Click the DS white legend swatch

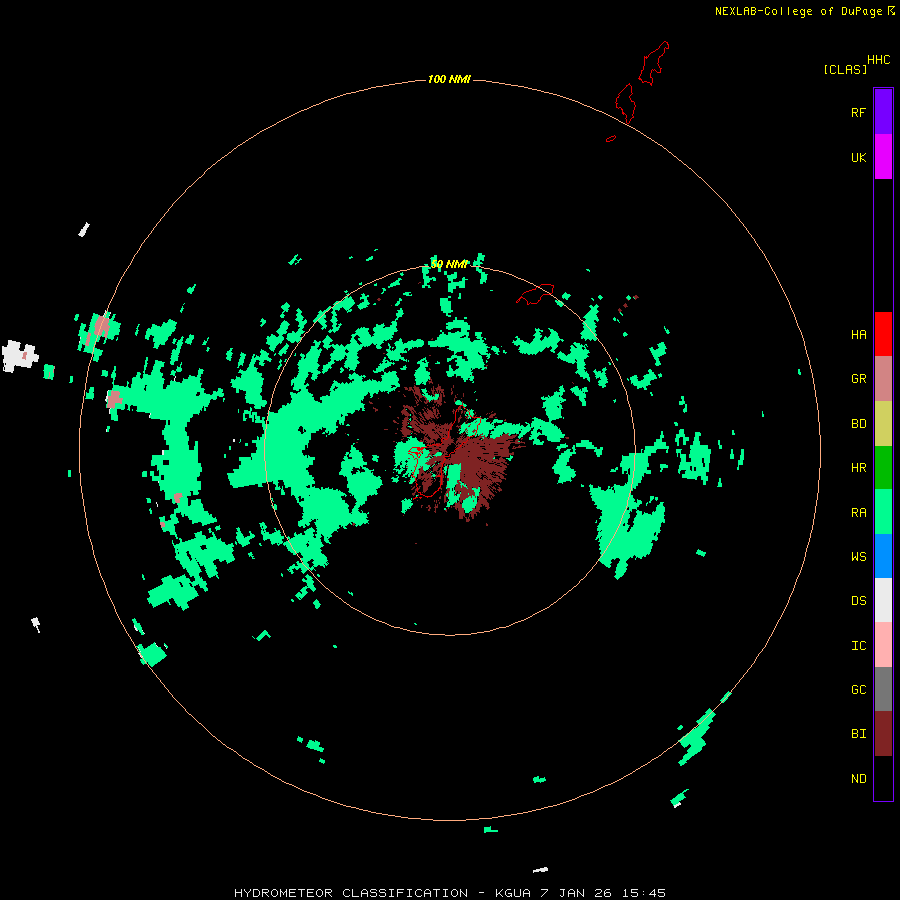[883, 600]
